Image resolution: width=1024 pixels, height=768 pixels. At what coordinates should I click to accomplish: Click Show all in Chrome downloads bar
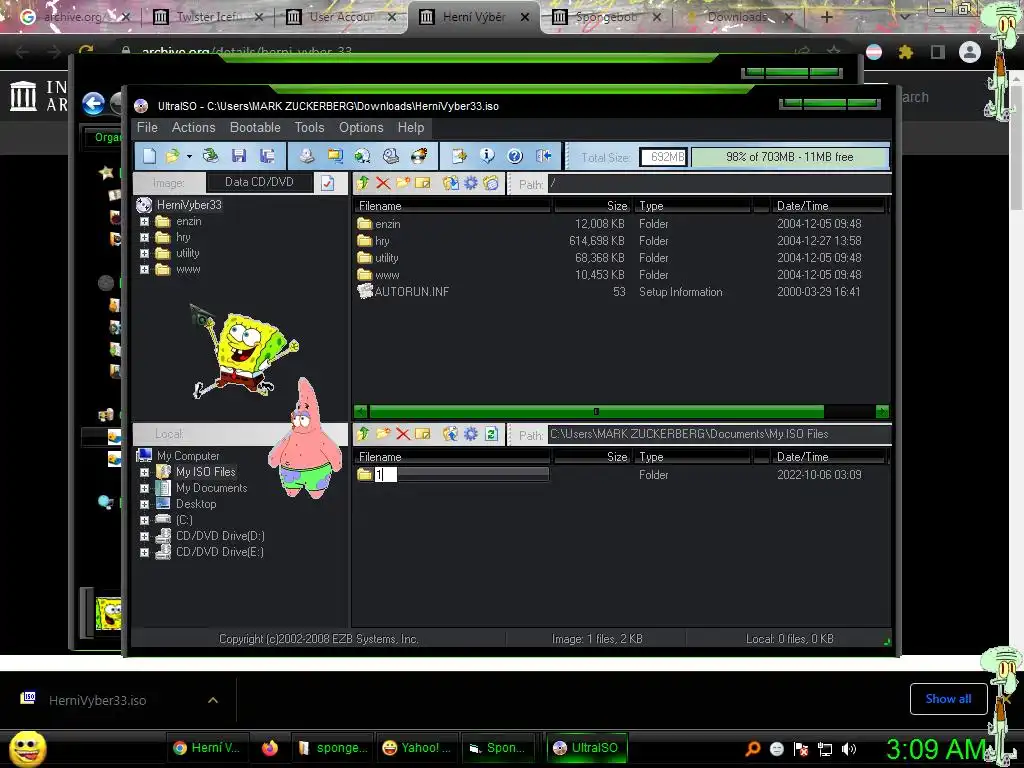[x=948, y=699]
